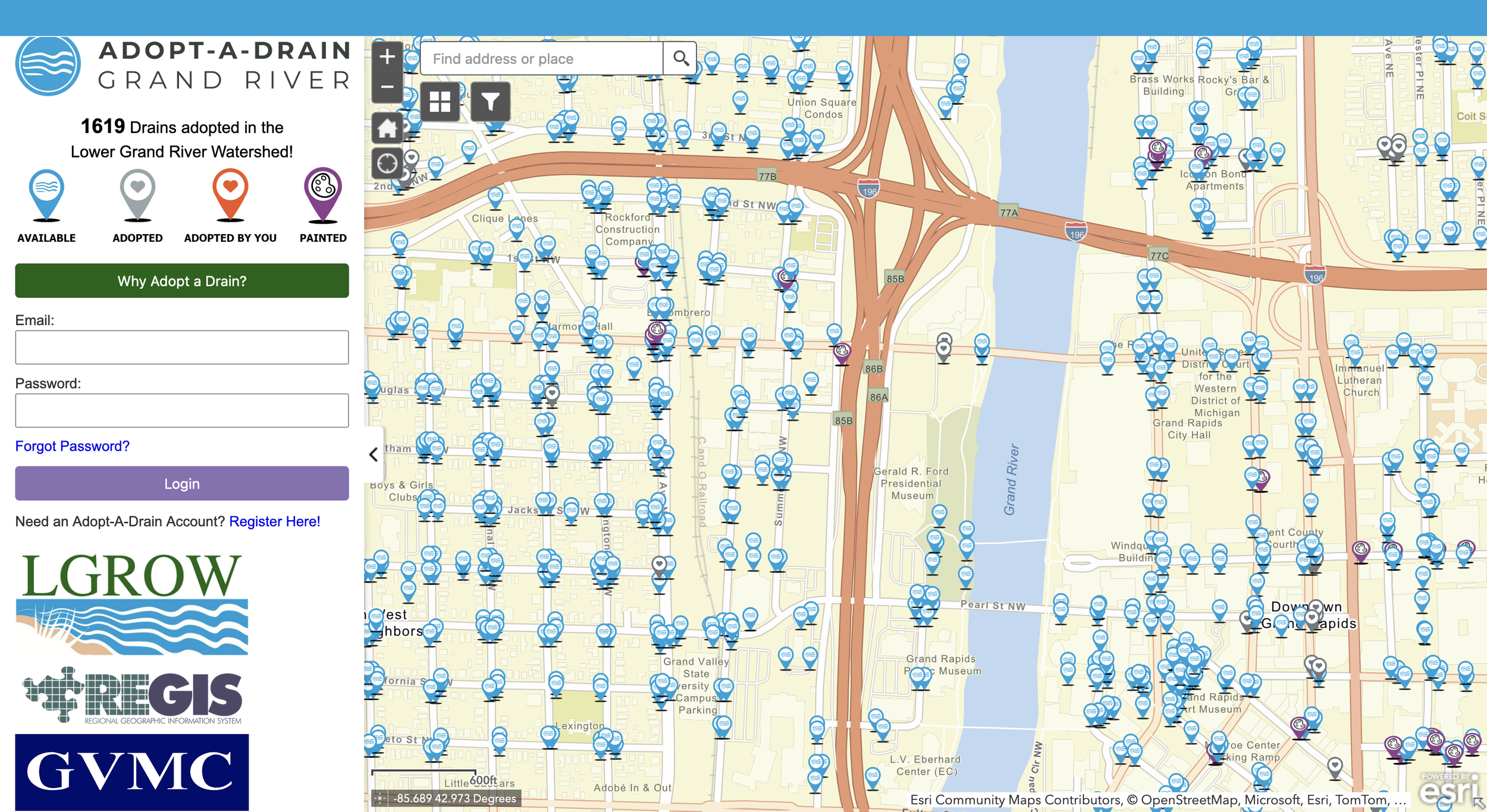The height and width of the screenshot is (812, 1487).
Task: Click the 1619 drains adopted count
Action: [x=102, y=127]
